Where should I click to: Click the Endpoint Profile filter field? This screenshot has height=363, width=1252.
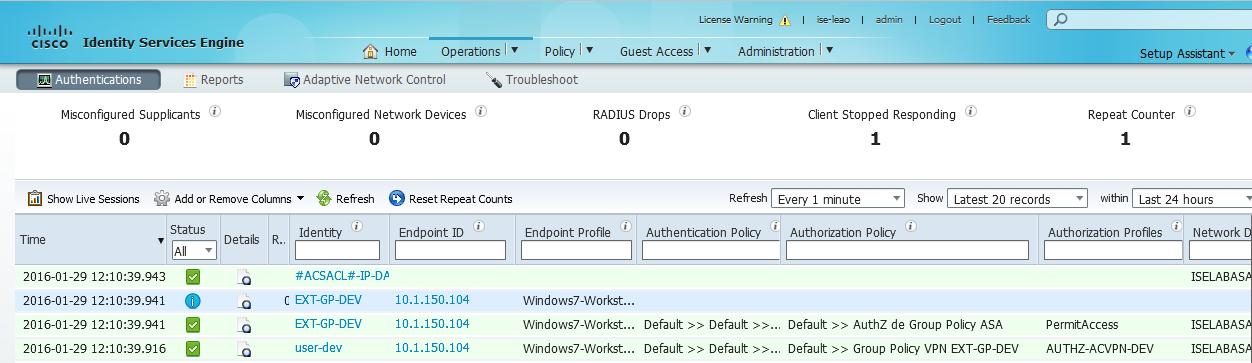pos(577,250)
